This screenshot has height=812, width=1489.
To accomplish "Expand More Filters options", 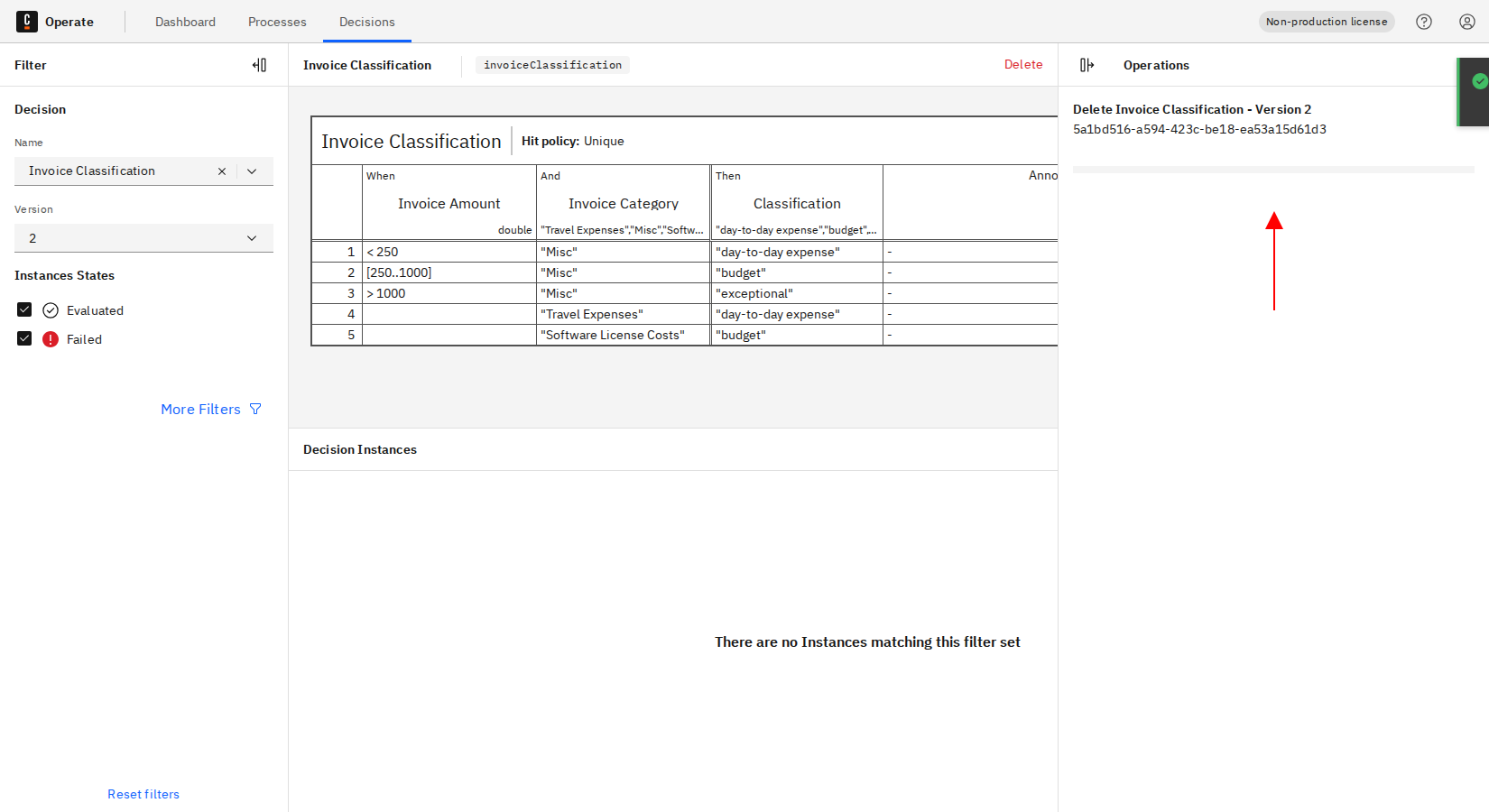I will click(200, 409).
